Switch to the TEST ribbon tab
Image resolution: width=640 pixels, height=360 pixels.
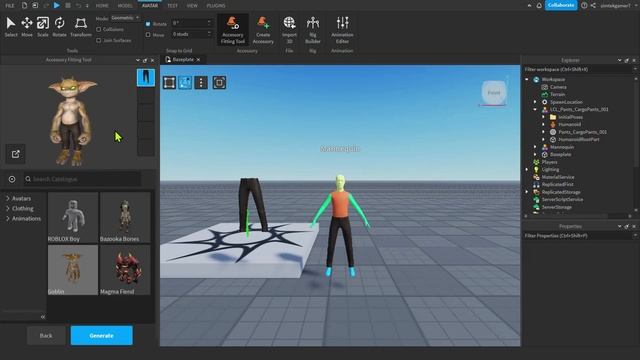point(173,5)
